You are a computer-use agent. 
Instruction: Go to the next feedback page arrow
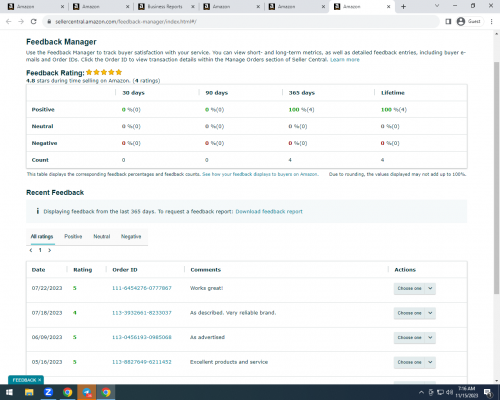tap(50, 250)
